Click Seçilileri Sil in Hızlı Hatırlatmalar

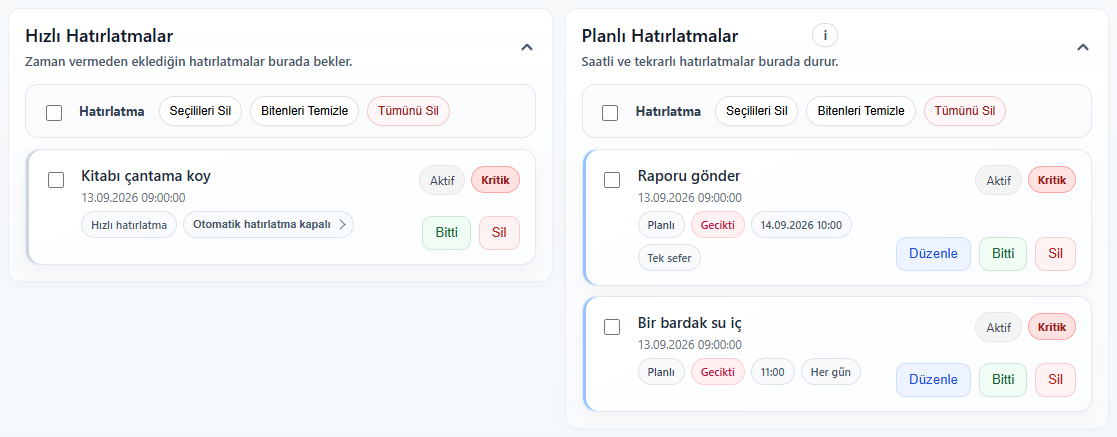pos(200,111)
